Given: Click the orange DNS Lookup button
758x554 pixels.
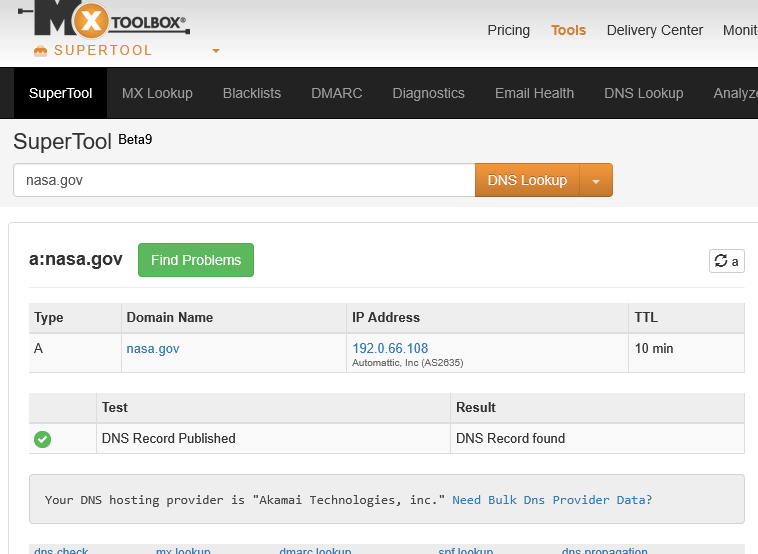Looking at the screenshot, I should (527, 180).
